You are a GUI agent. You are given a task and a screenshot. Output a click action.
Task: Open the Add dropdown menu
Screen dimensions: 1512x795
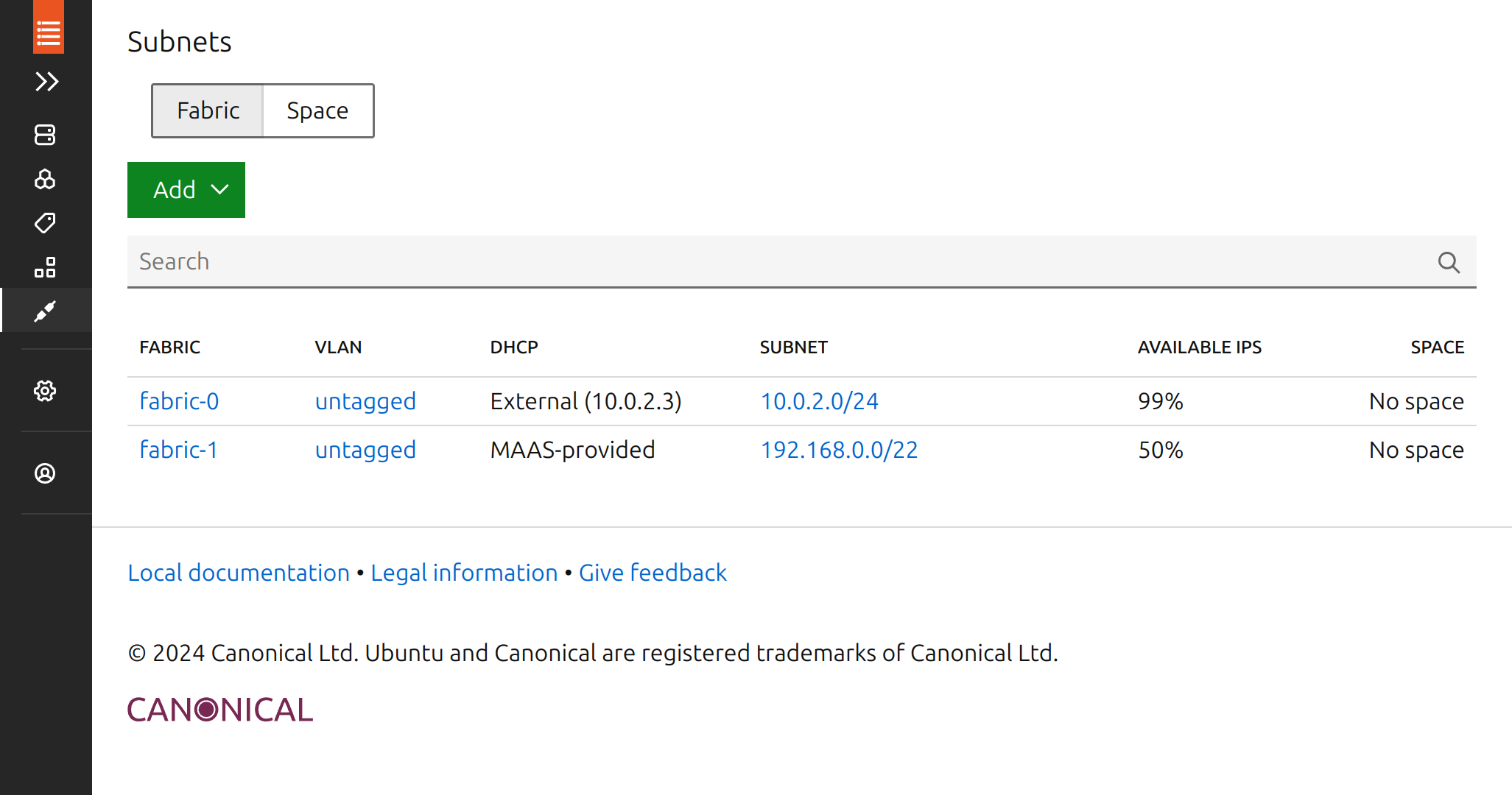click(x=186, y=189)
